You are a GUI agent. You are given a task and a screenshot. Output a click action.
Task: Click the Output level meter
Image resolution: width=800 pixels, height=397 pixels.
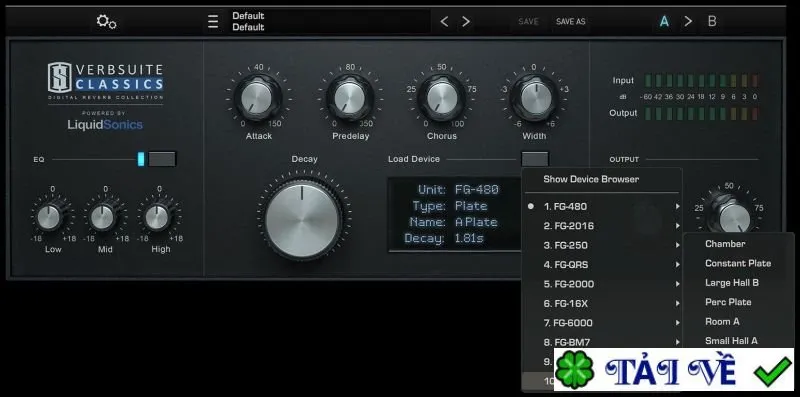click(x=702, y=113)
